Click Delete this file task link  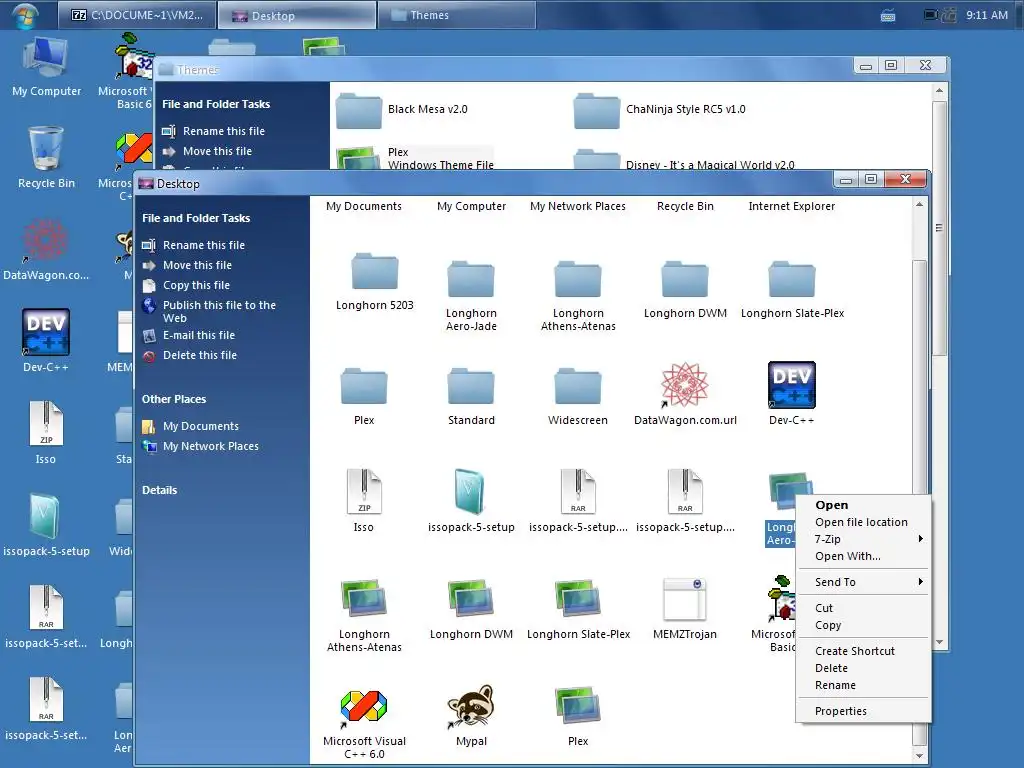[200, 355]
